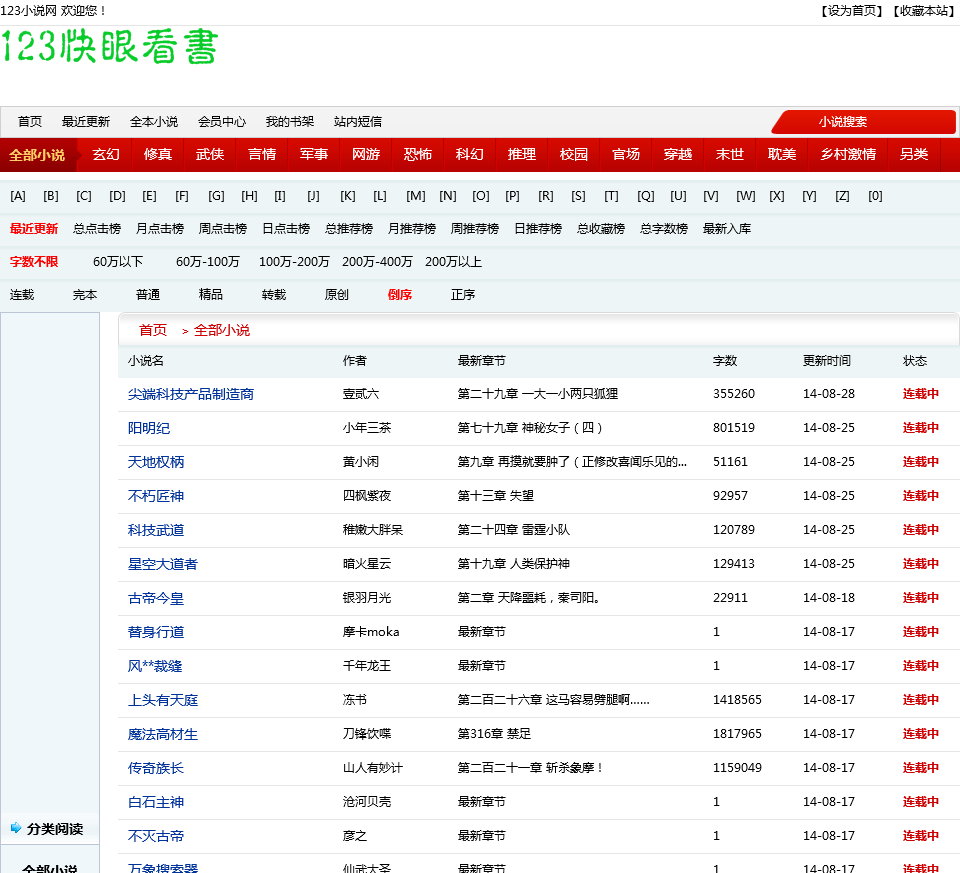This screenshot has height=873, width=960.
Task: Select the 科幻 category tab
Action: [x=470, y=154]
